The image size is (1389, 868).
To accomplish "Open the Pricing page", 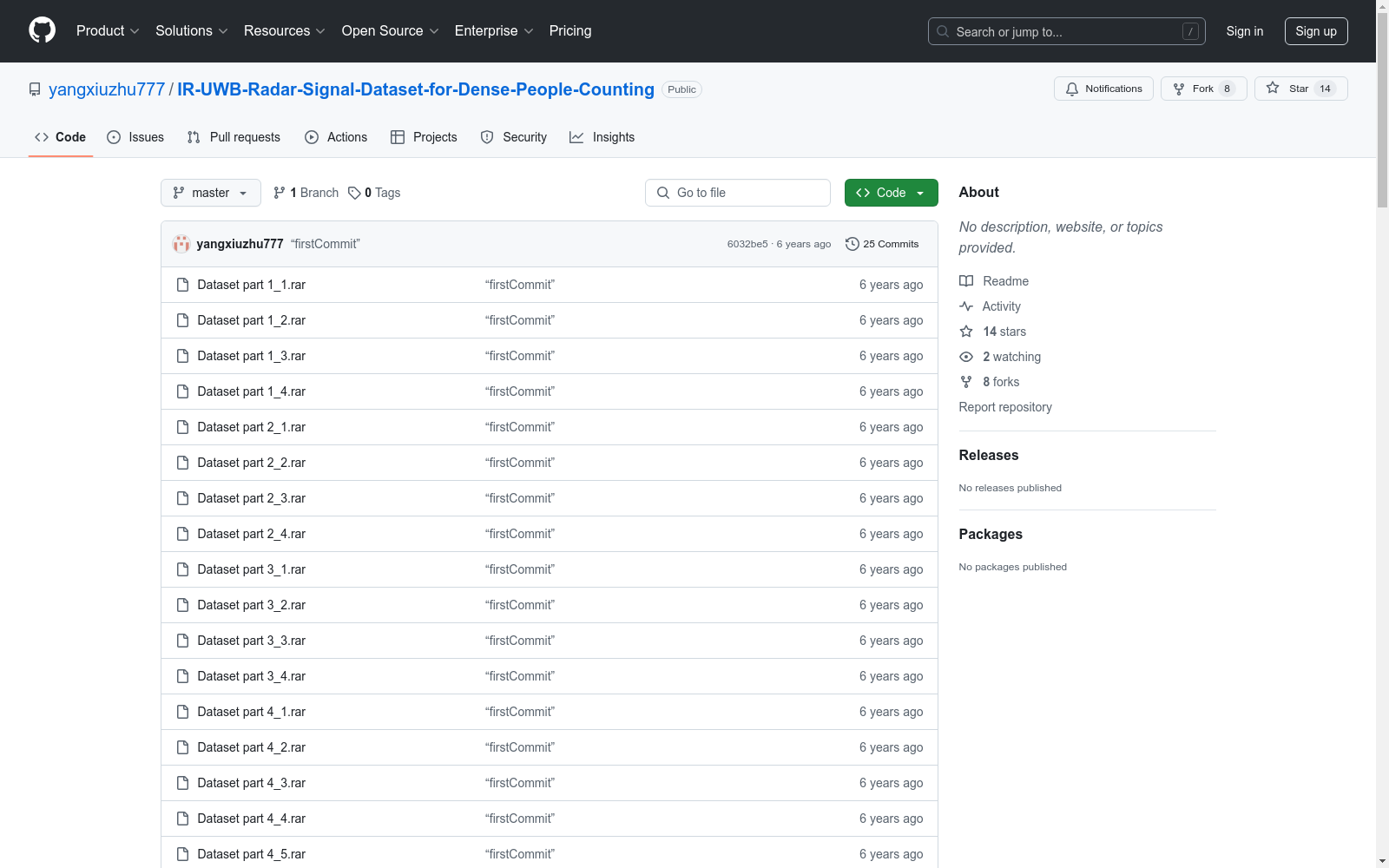I will click(570, 31).
